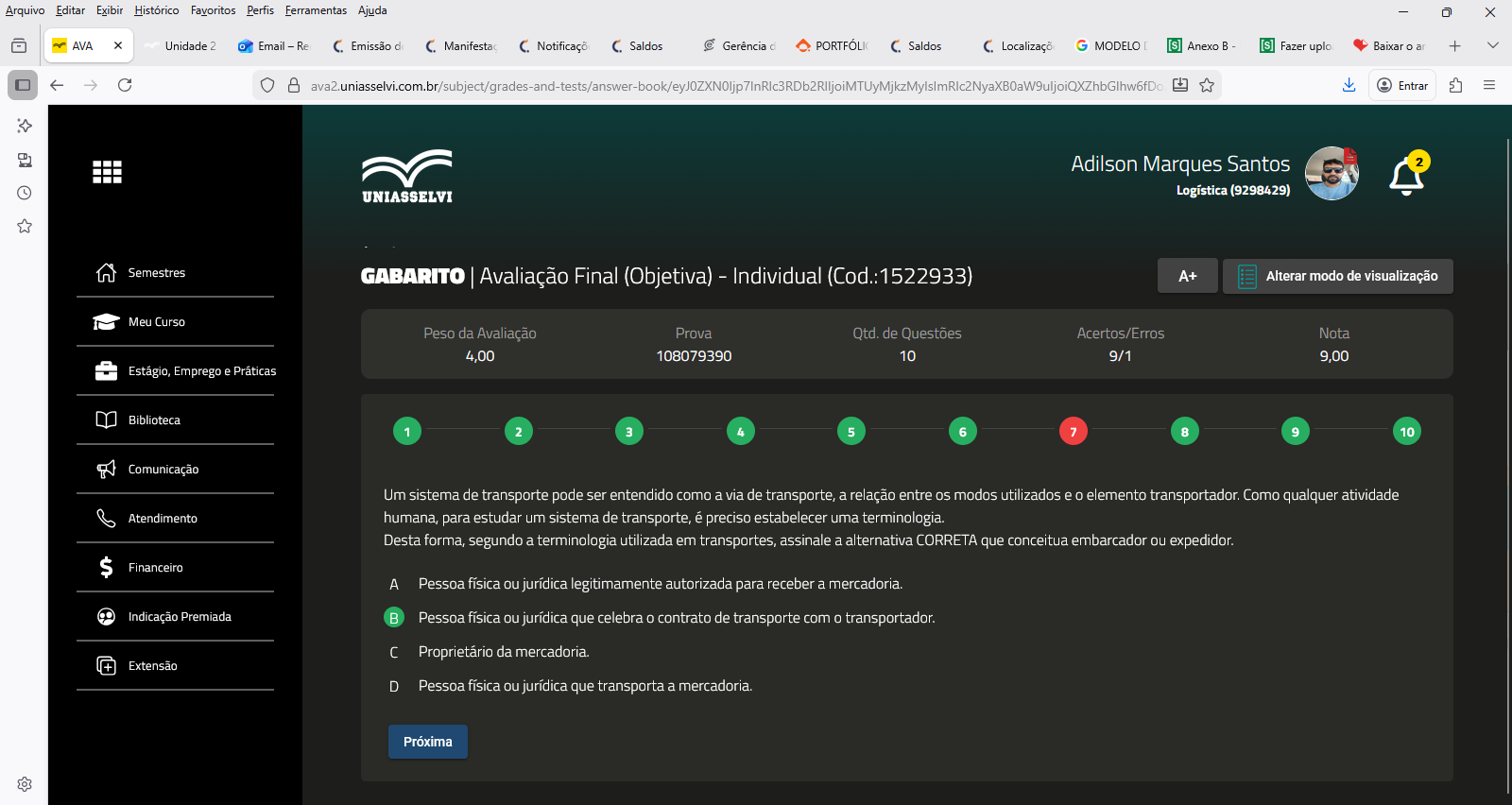
Task: Click the Atendimento phone icon
Action: [106, 518]
